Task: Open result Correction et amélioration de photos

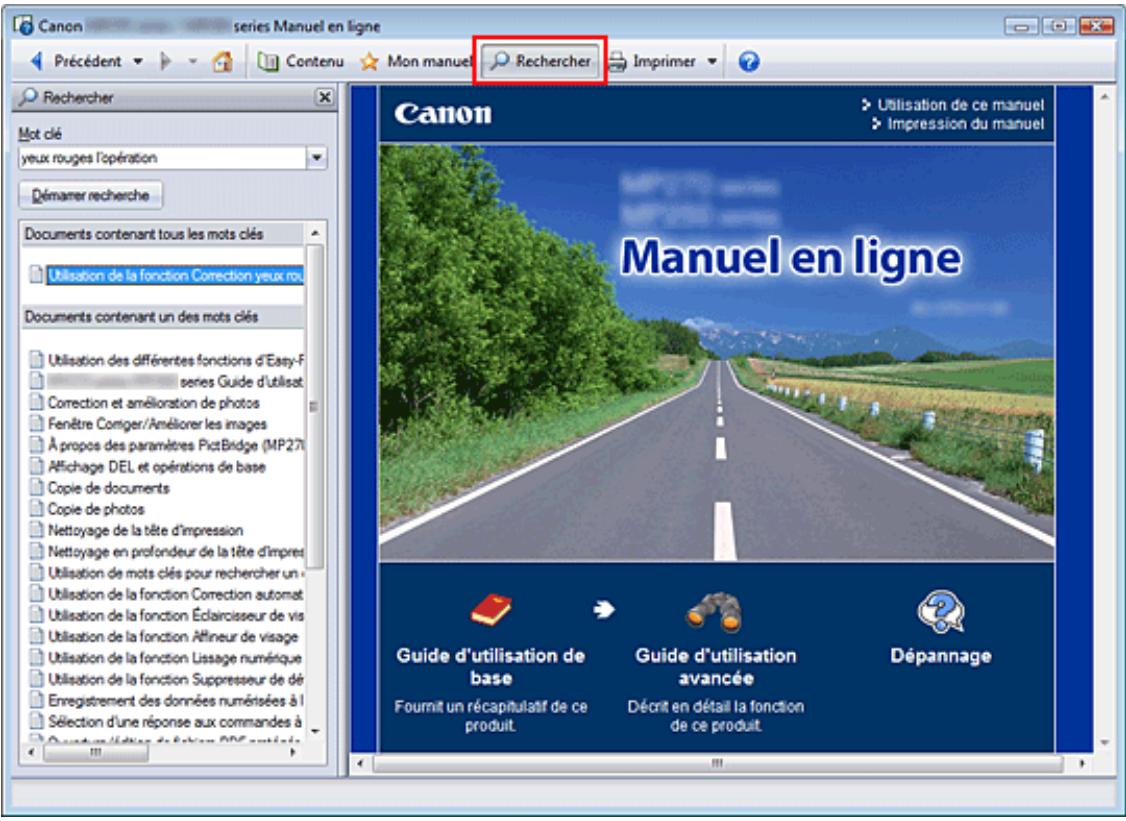Action: (x=154, y=403)
